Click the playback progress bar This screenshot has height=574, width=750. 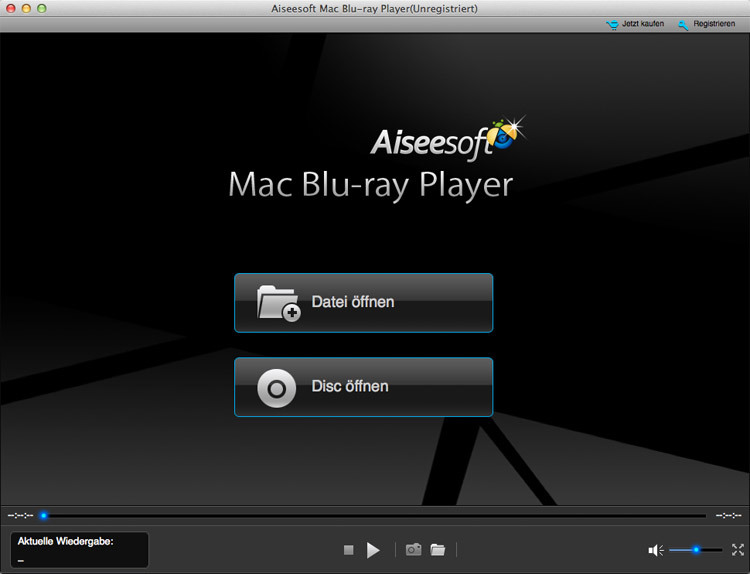pyautogui.click(x=374, y=516)
